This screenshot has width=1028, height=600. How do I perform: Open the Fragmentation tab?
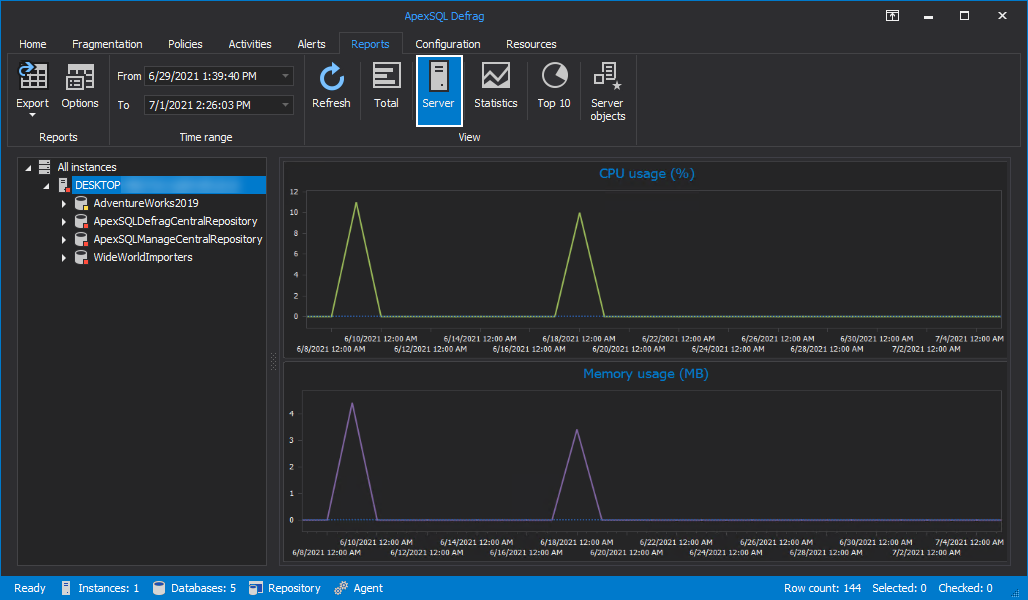(107, 44)
